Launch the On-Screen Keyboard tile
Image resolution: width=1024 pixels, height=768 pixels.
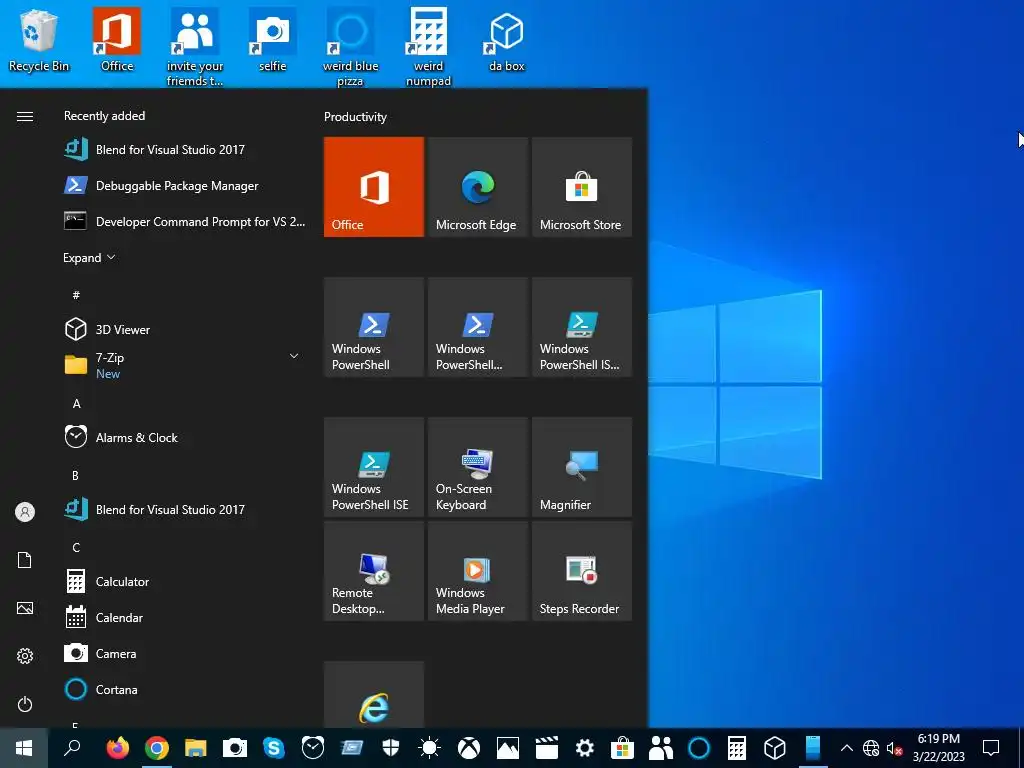477,467
